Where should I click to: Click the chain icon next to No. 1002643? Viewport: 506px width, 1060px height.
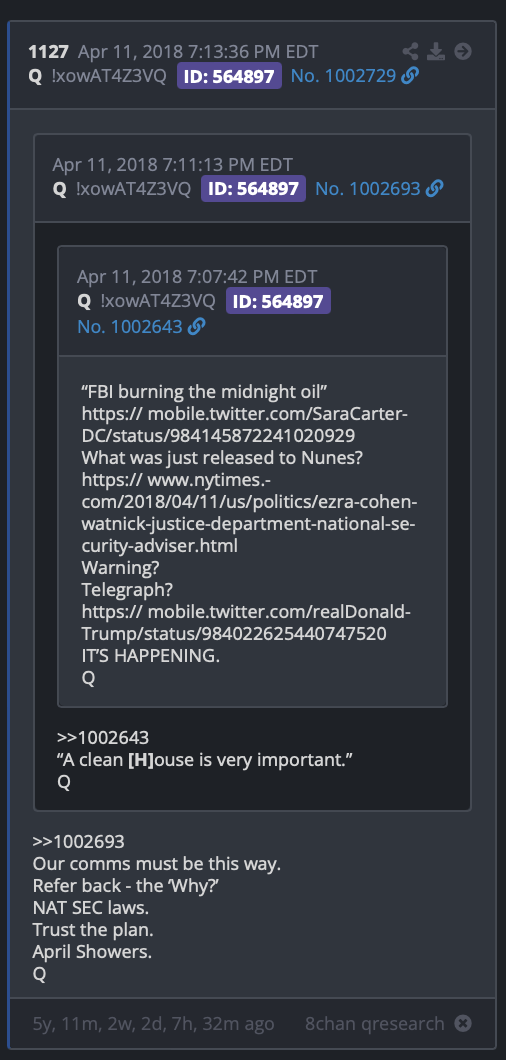(196, 327)
